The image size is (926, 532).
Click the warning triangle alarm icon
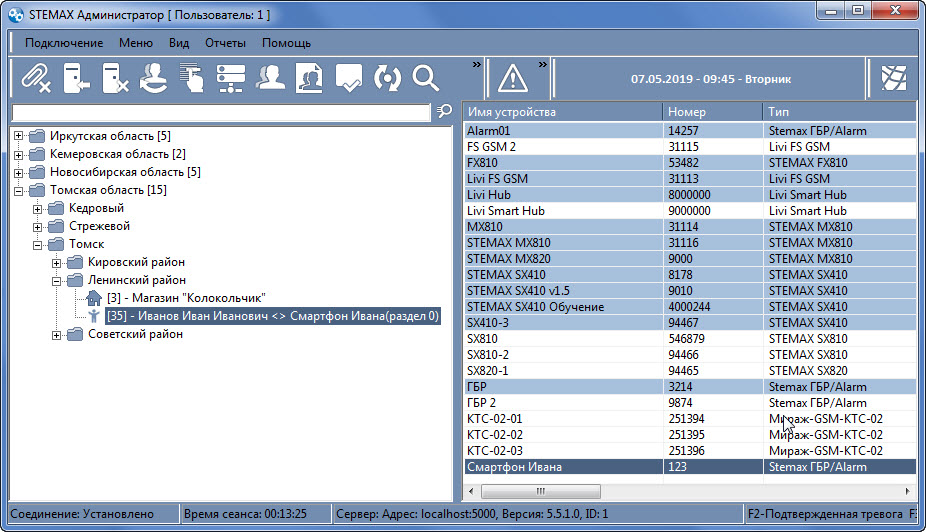coord(513,78)
